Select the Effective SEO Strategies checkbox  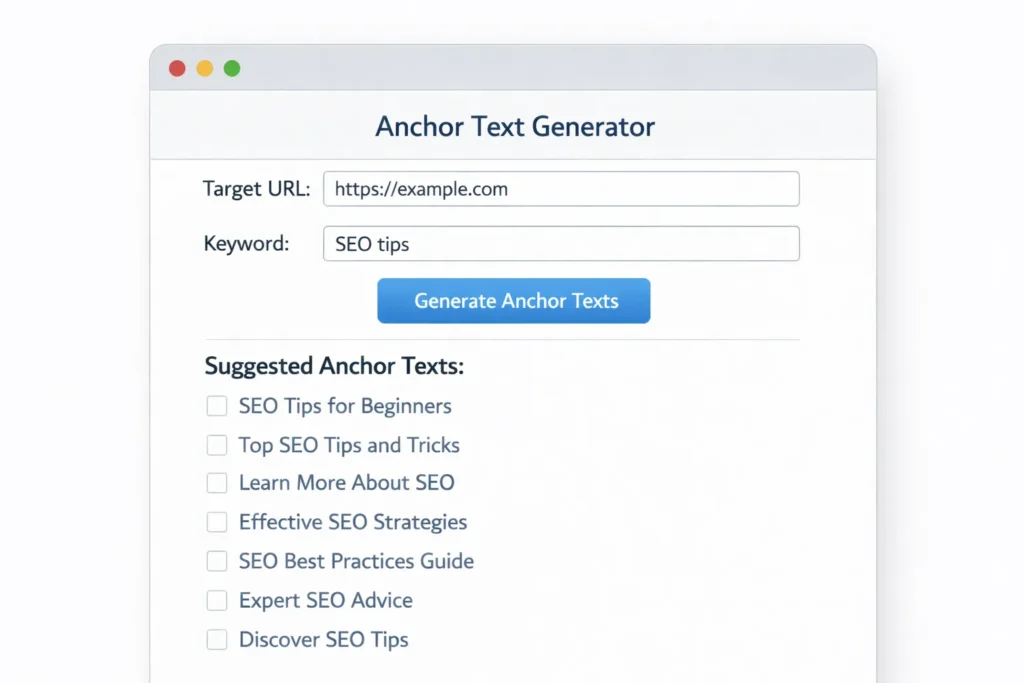tap(217, 522)
